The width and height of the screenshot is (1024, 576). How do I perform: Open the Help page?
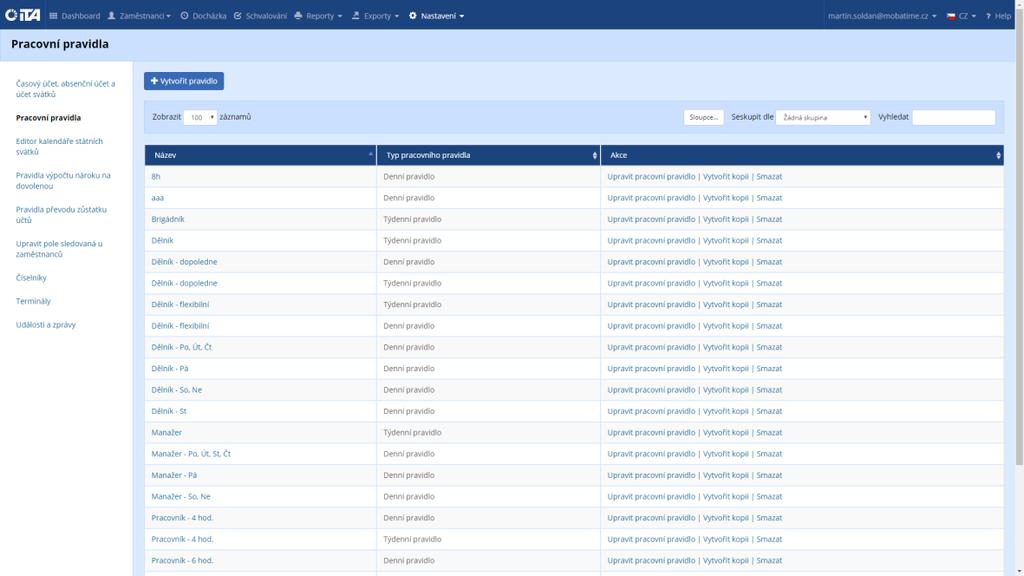(998, 16)
